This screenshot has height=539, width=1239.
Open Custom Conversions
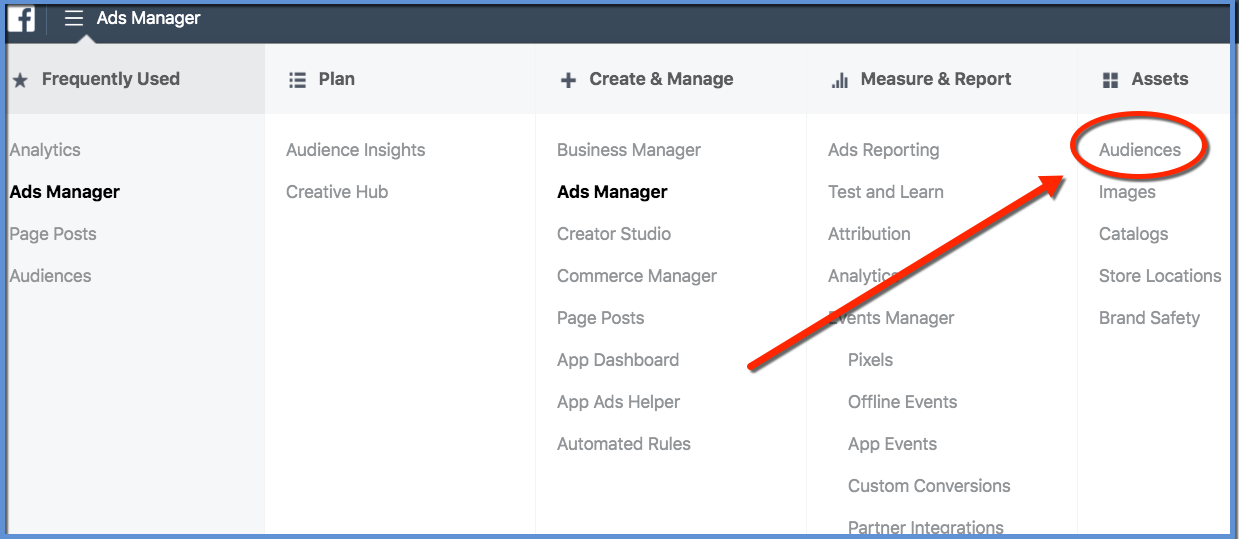929,486
